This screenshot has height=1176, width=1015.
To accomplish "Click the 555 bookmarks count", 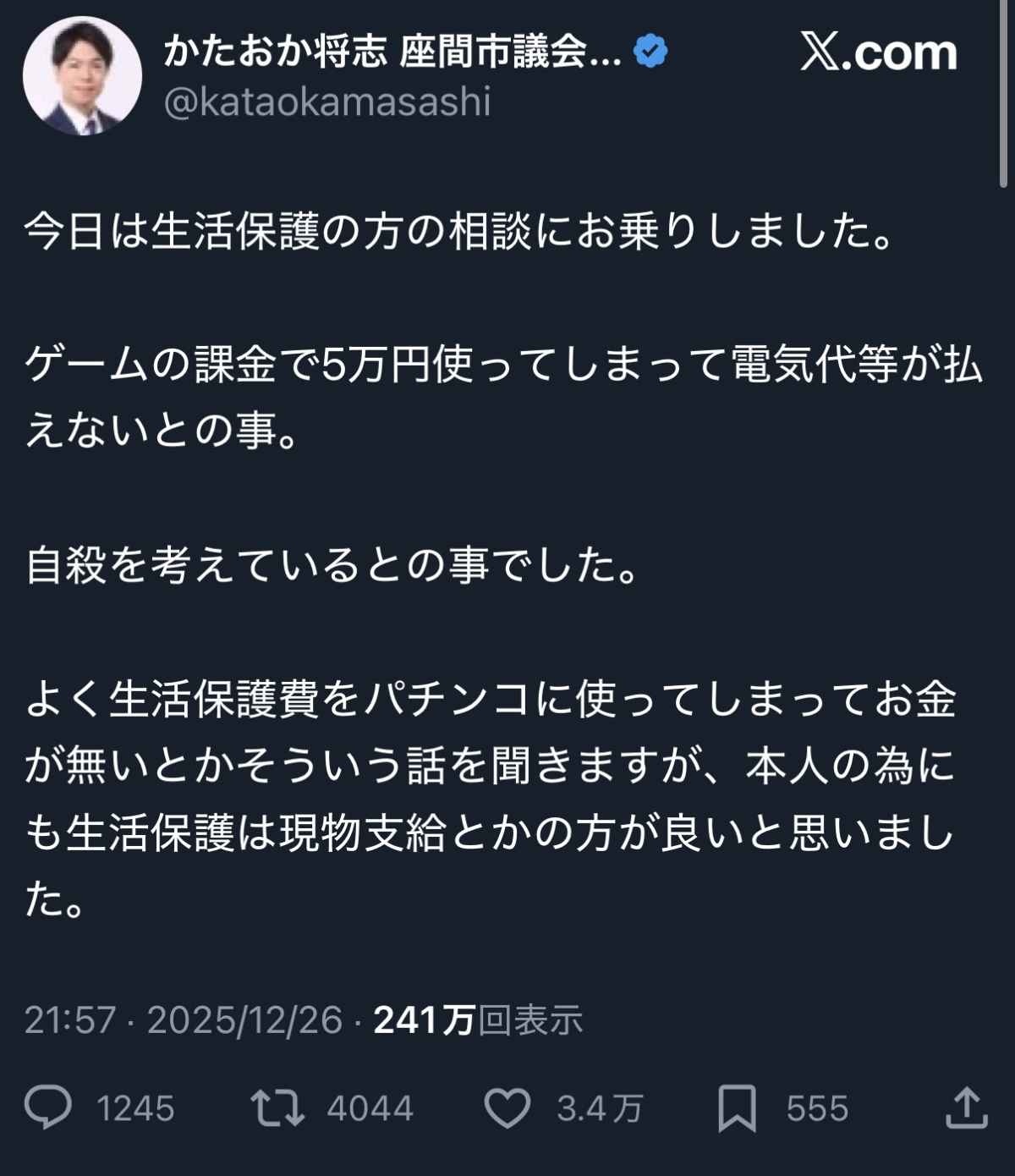I will (817, 1108).
